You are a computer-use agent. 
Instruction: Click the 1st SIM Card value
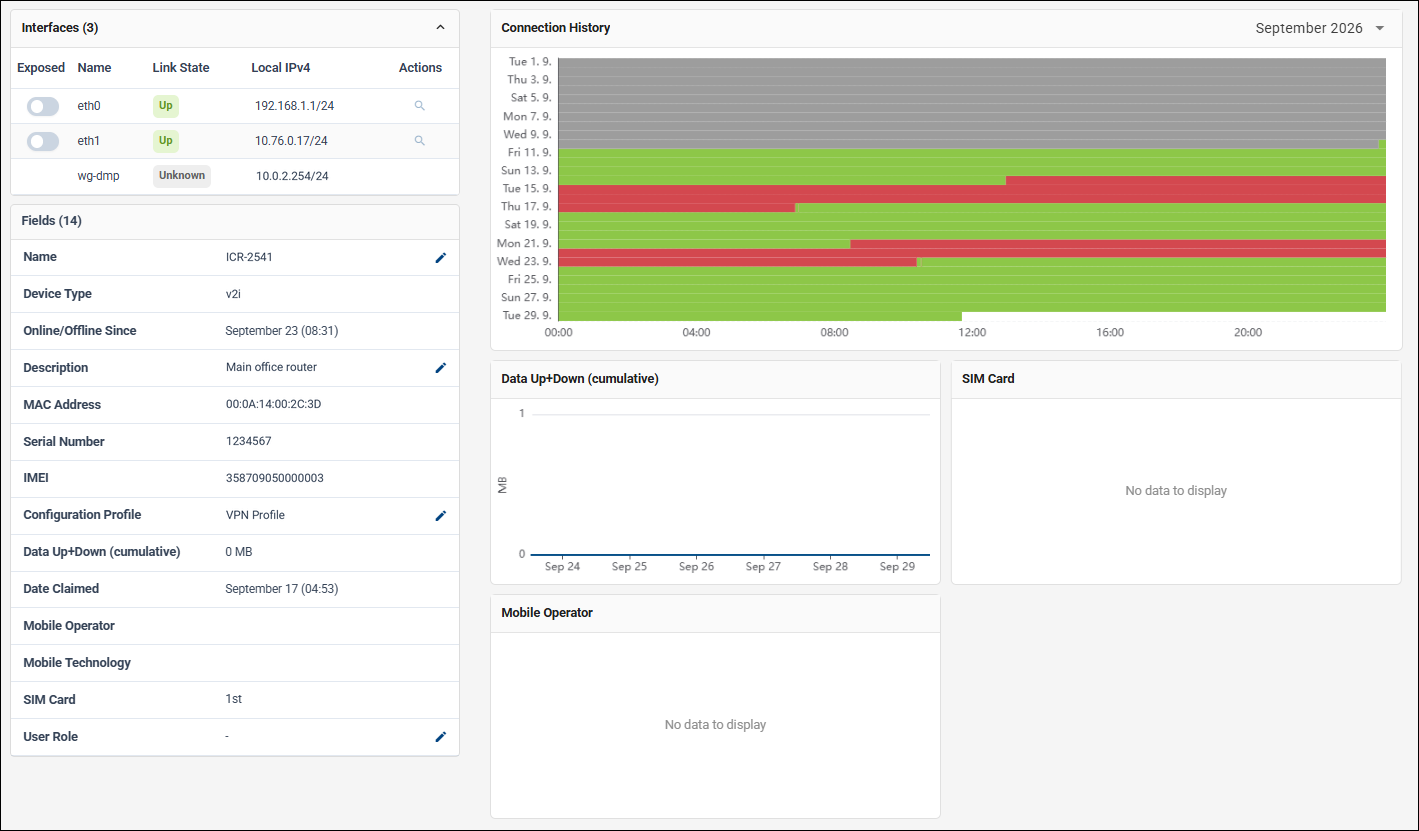234,699
